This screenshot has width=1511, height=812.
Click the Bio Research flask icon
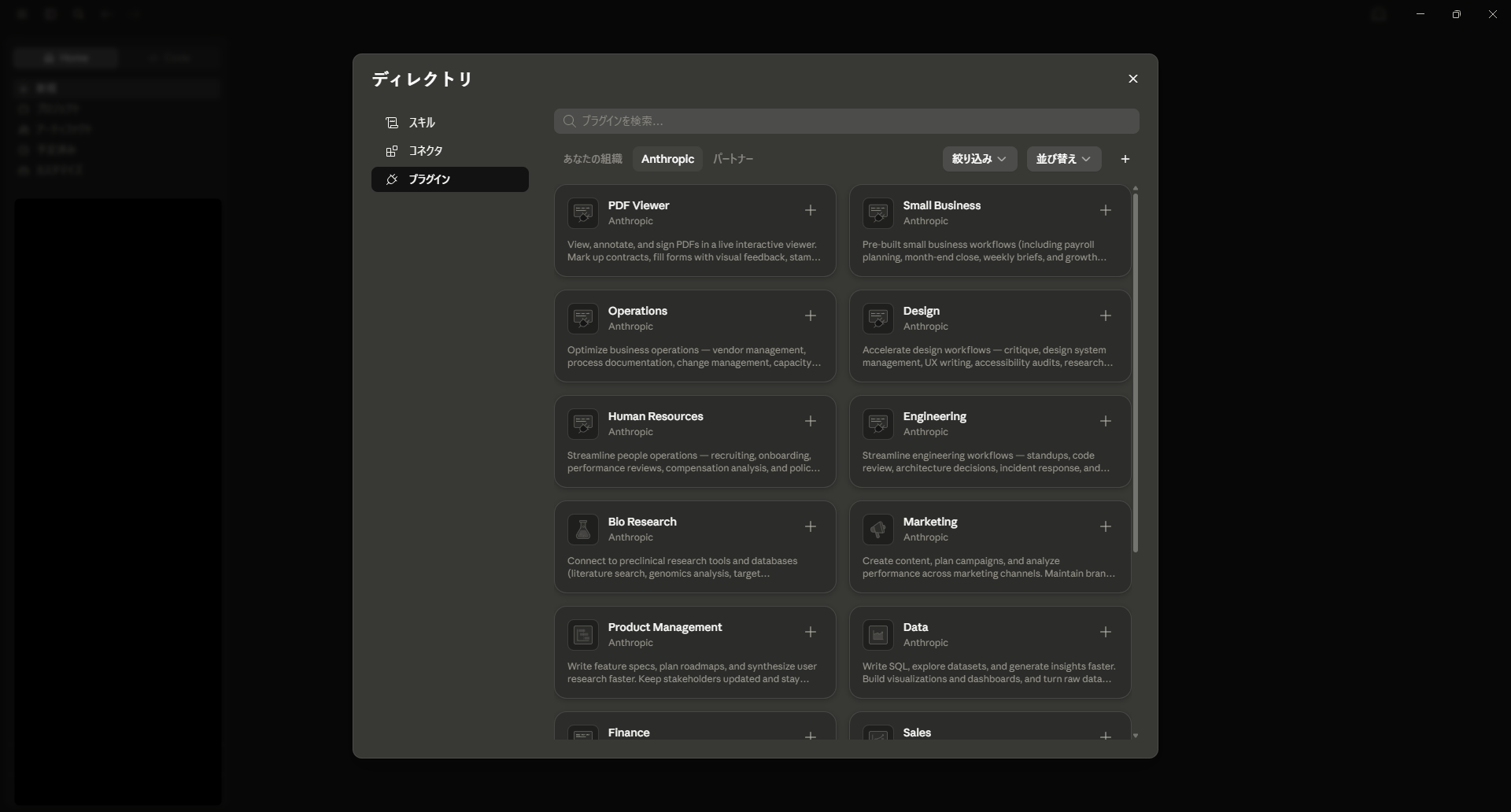tap(583, 530)
